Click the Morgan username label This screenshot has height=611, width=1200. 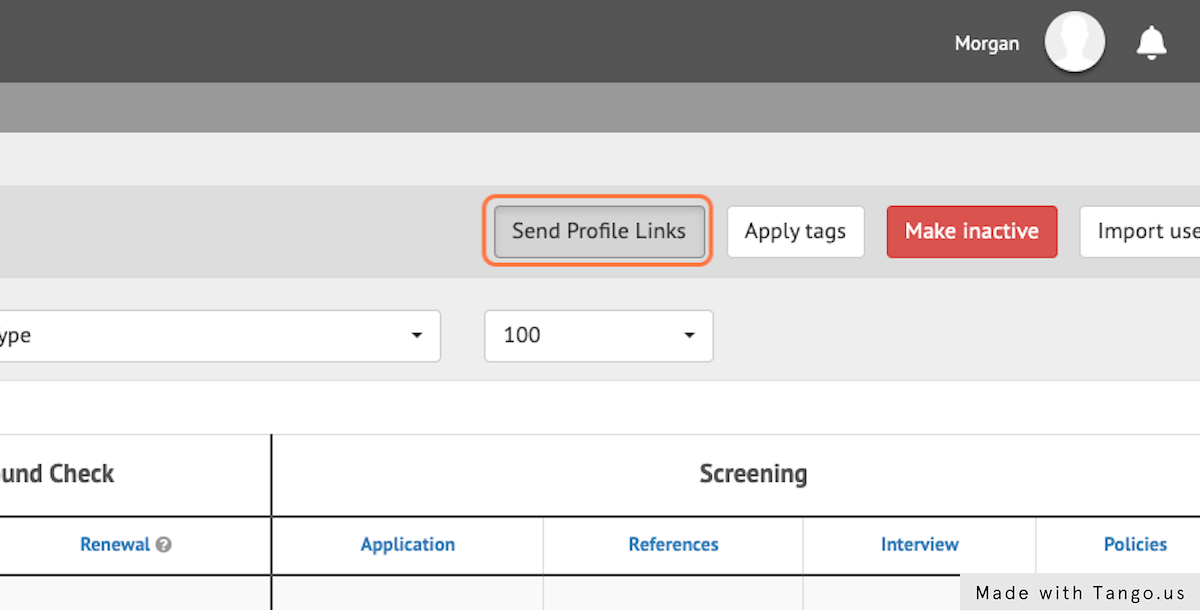(986, 43)
